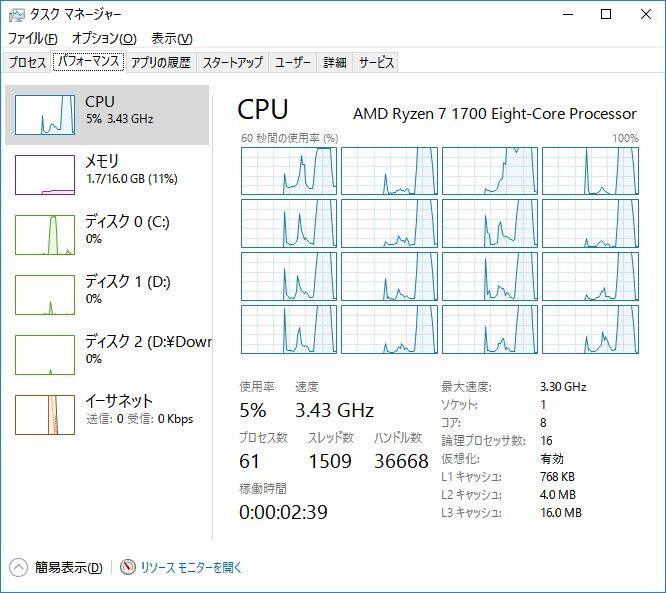This screenshot has height=593, width=666.
Task: Click the fewer details chevron icon
Action: pyautogui.click(x=19, y=567)
